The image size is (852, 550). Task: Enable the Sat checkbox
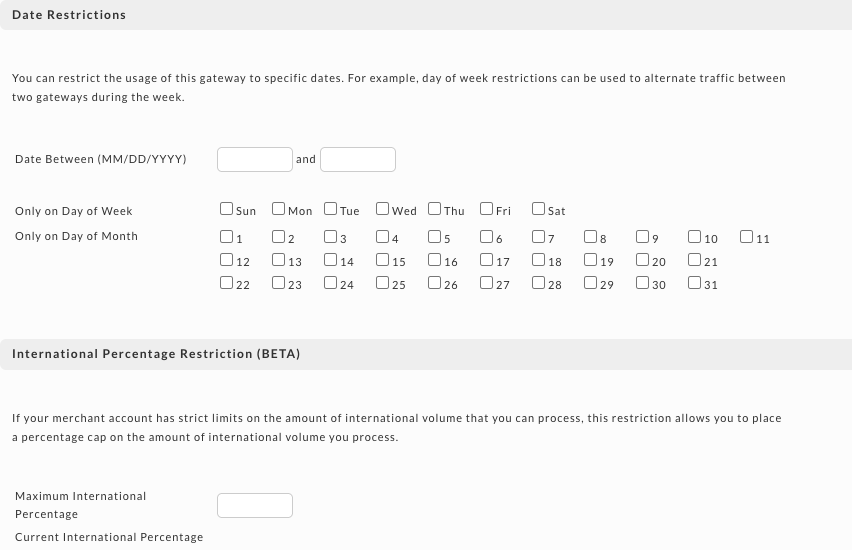pos(538,209)
